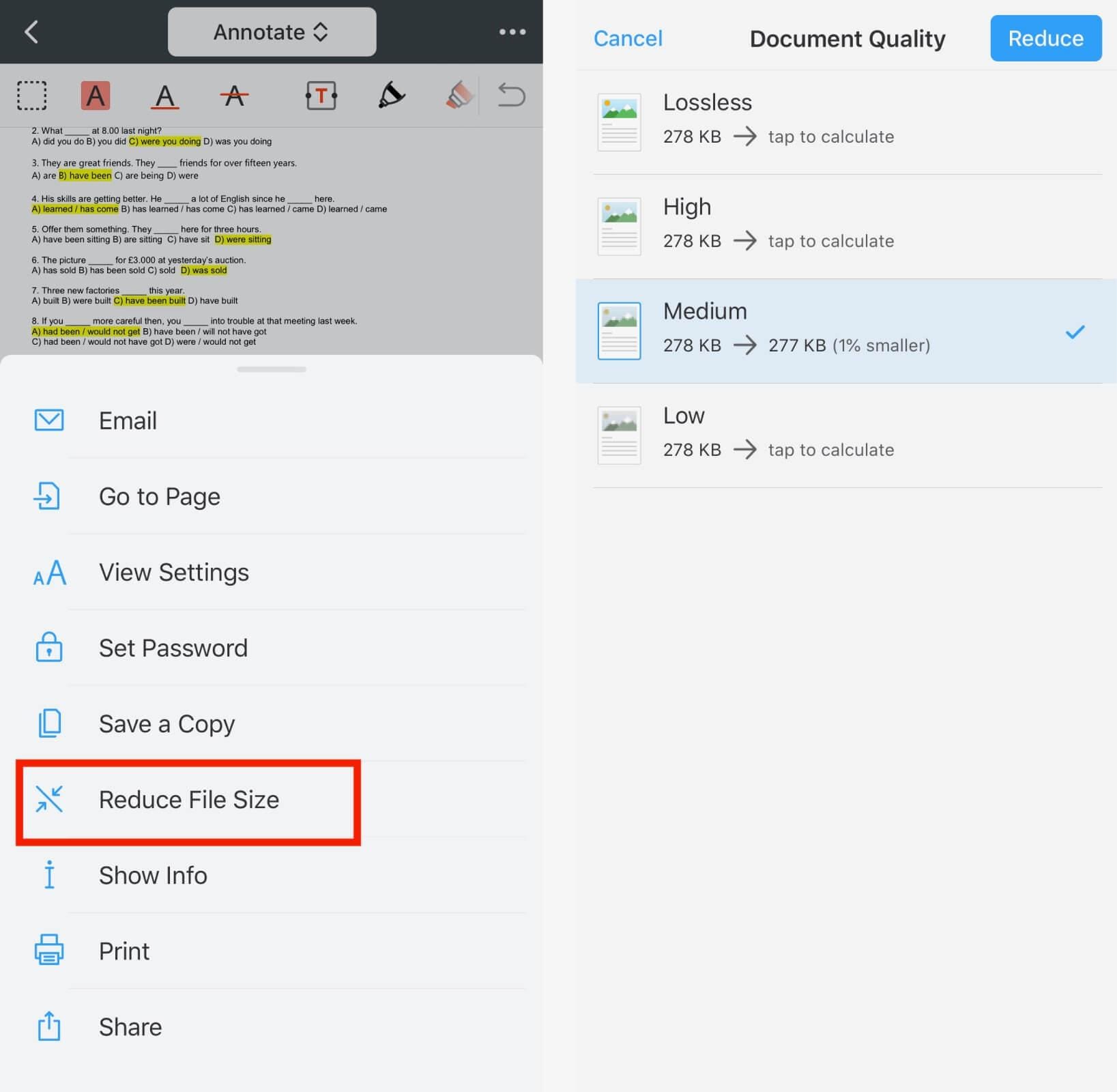The image size is (1117, 1092).
Task: Tap to calculate the High quality size
Action: click(830, 240)
